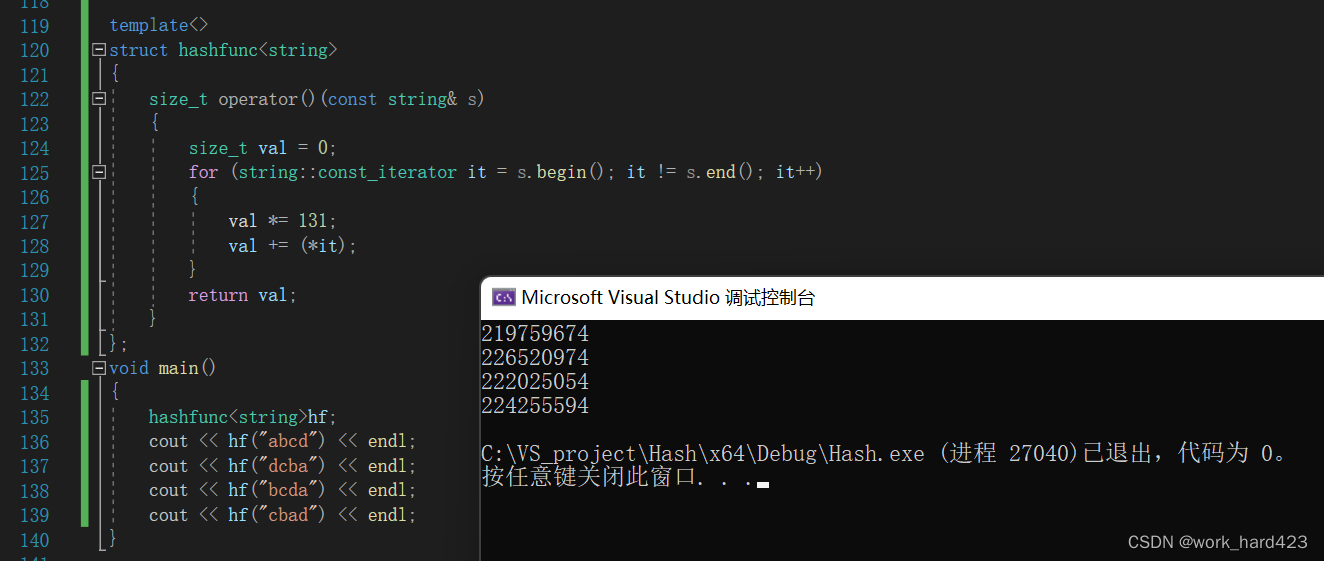Click line number 125 in gutter
The width and height of the screenshot is (1324, 561).
click(34, 172)
